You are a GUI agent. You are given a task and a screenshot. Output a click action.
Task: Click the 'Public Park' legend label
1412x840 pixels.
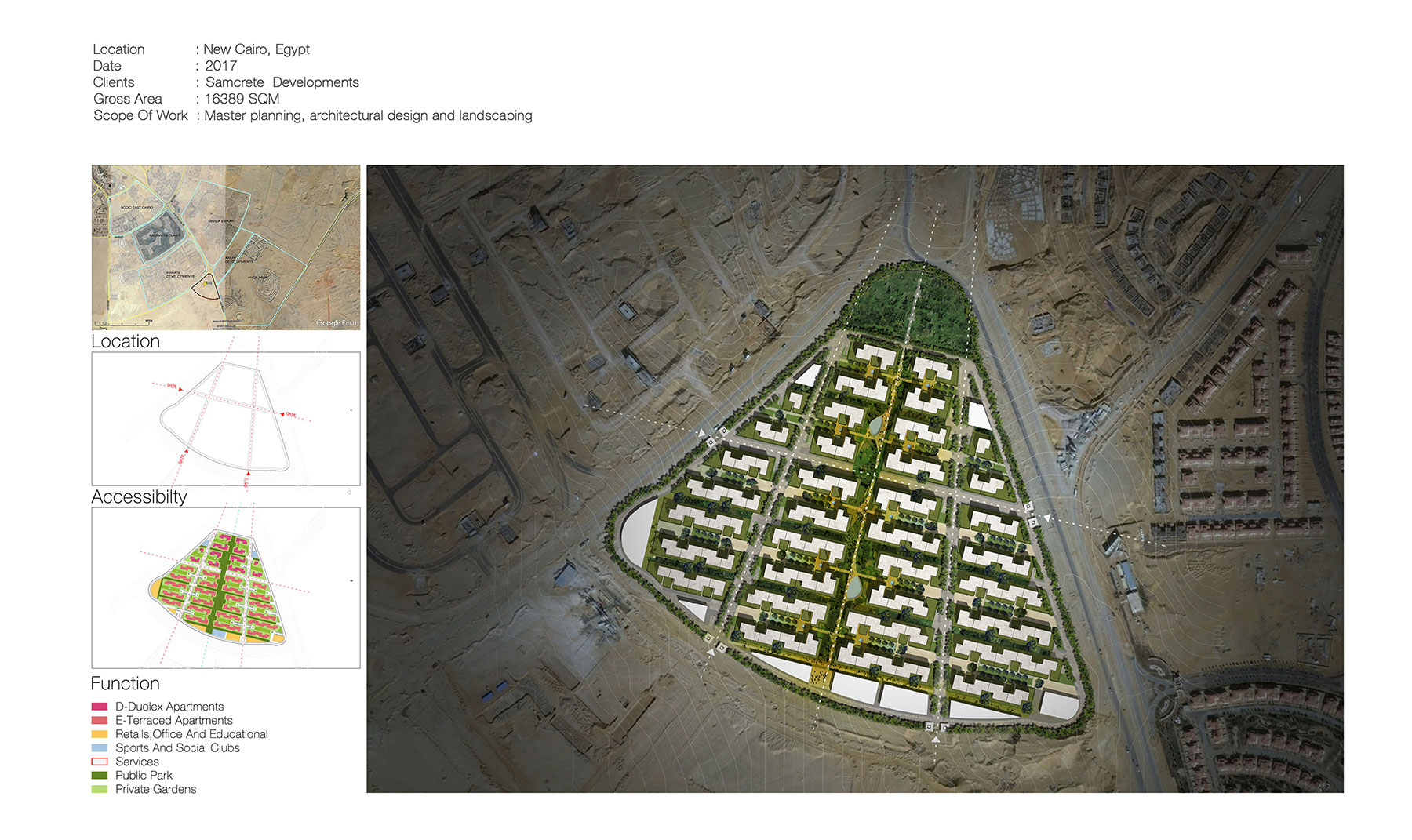point(144,775)
